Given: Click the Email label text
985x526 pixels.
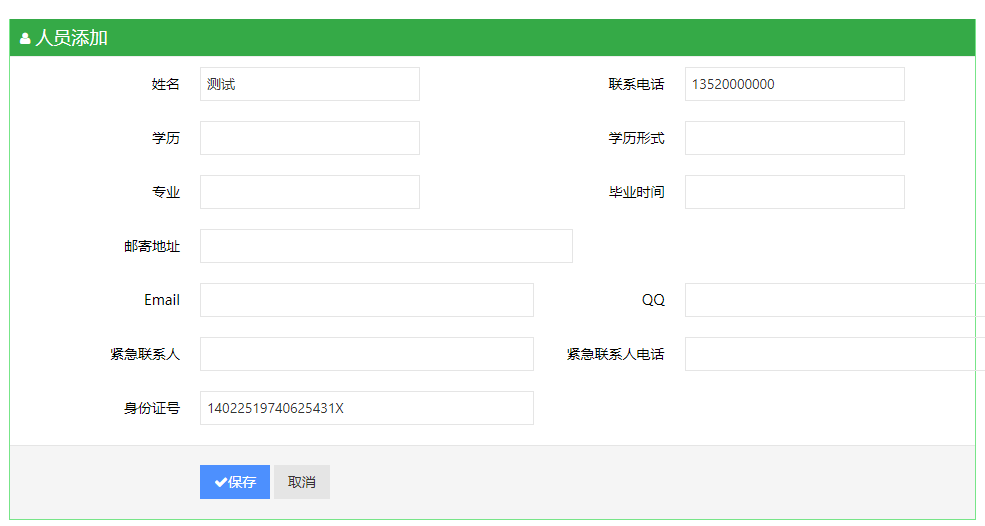Looking at the screenshot, I should pyautogui.click(x=162, y=300).
